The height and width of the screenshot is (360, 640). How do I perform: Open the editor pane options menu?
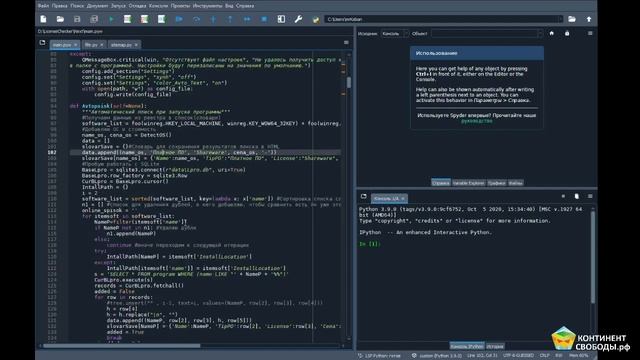click(x=346, y=42)
